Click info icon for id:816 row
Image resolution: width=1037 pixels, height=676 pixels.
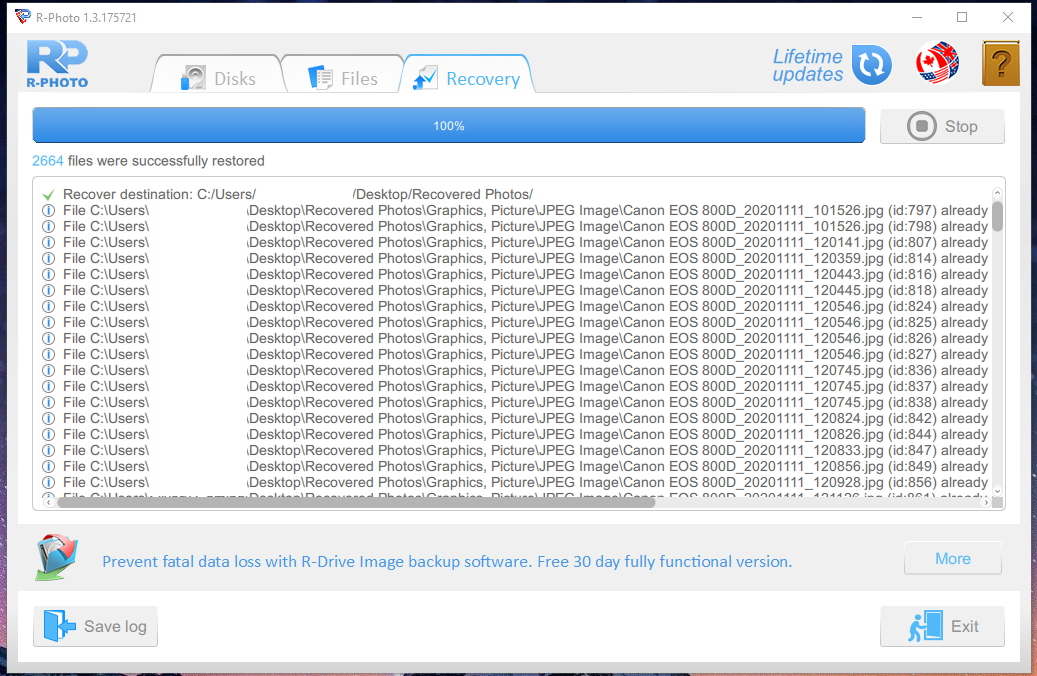48,275
